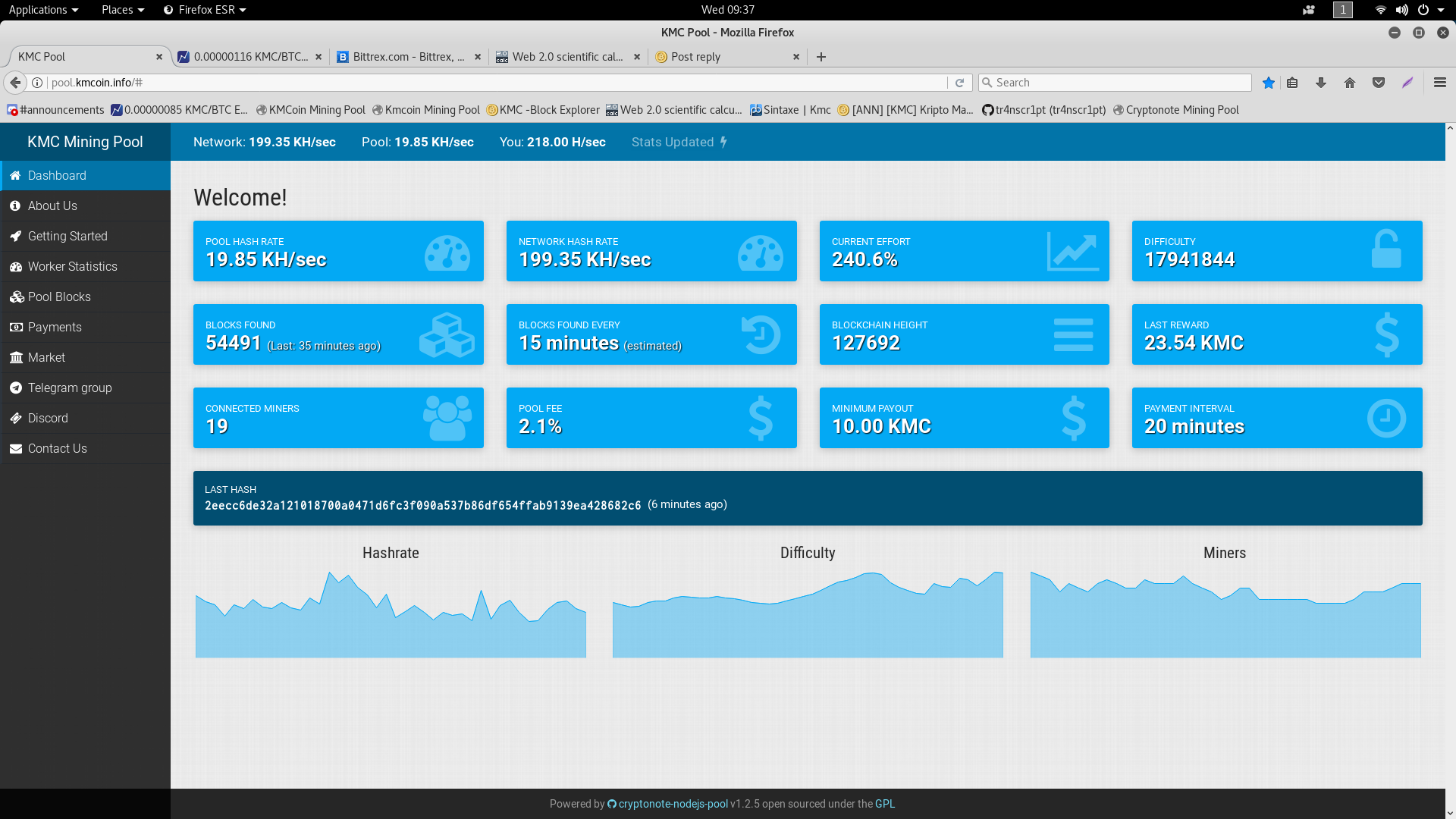Open Firefox downloads arrow
This screenshot has width=1456, height=819.
(x=1321, y=83)
